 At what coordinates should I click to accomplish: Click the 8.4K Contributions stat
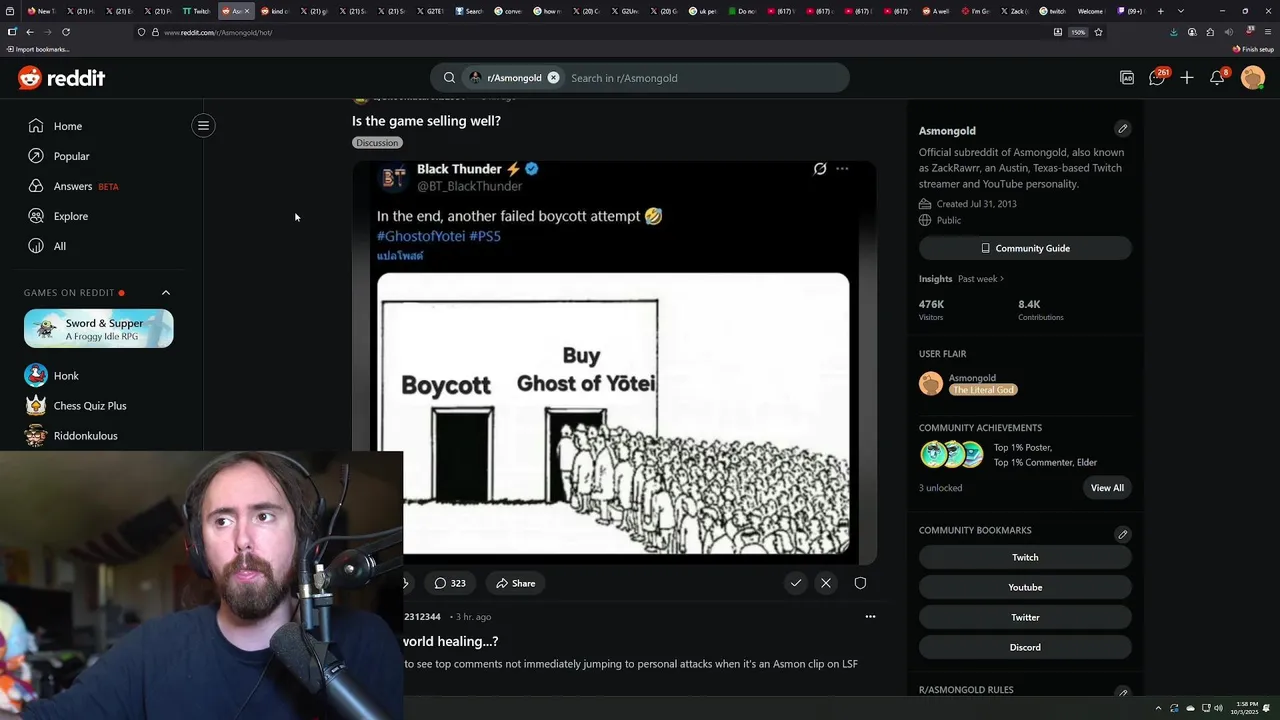coord(1040,310)
